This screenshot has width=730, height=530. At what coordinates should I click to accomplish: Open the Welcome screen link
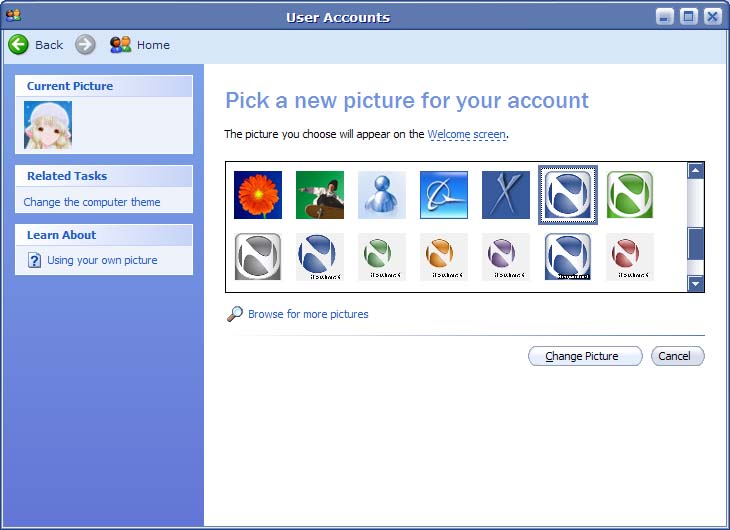(466, 134)
